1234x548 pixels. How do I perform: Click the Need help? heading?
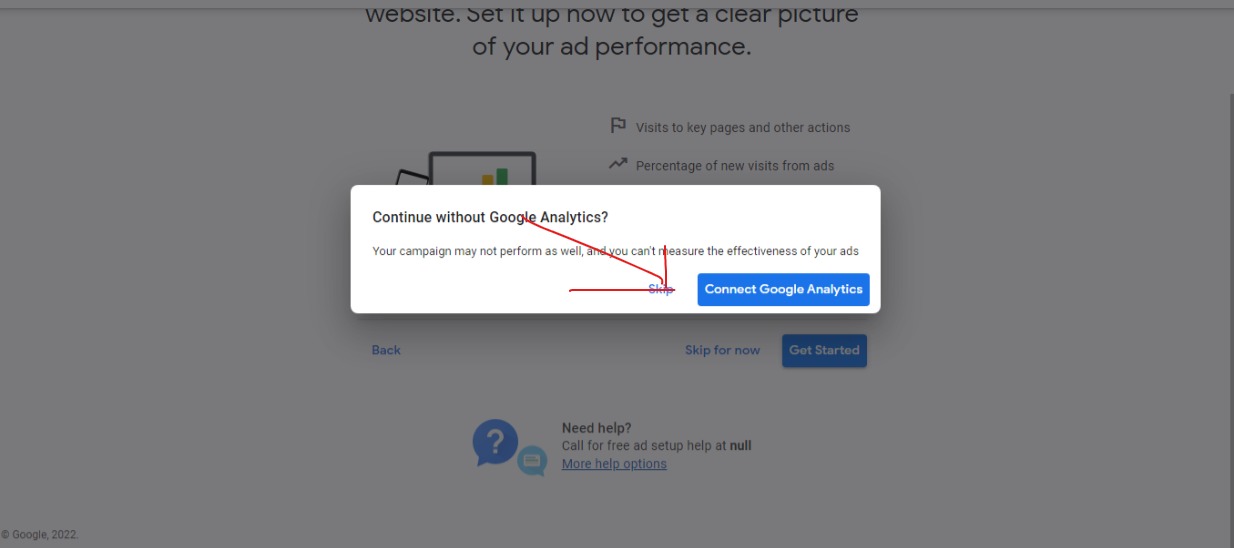point(596,428)
